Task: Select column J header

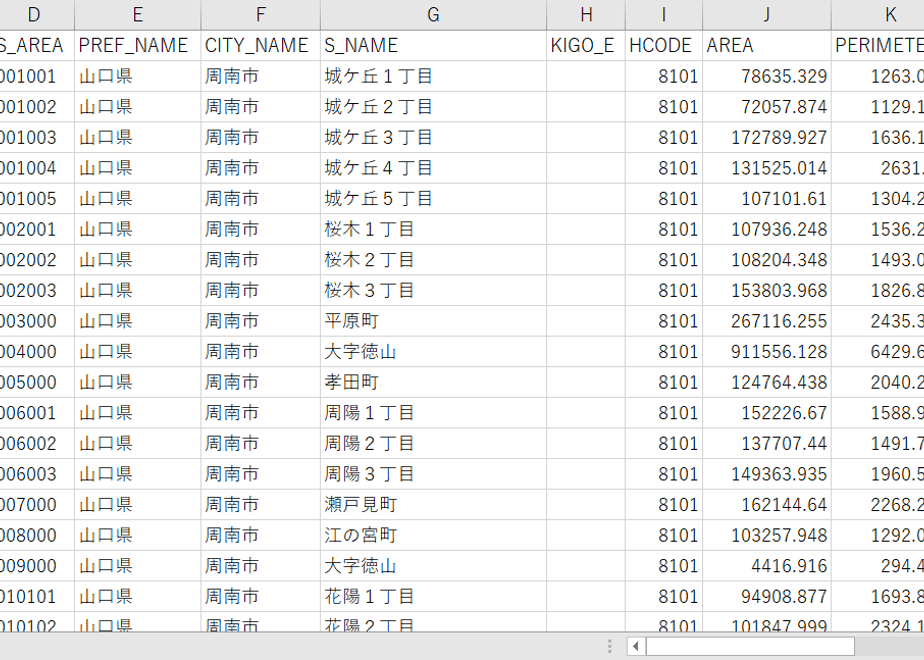Action: pyautogui.click(x=767, y=15)
